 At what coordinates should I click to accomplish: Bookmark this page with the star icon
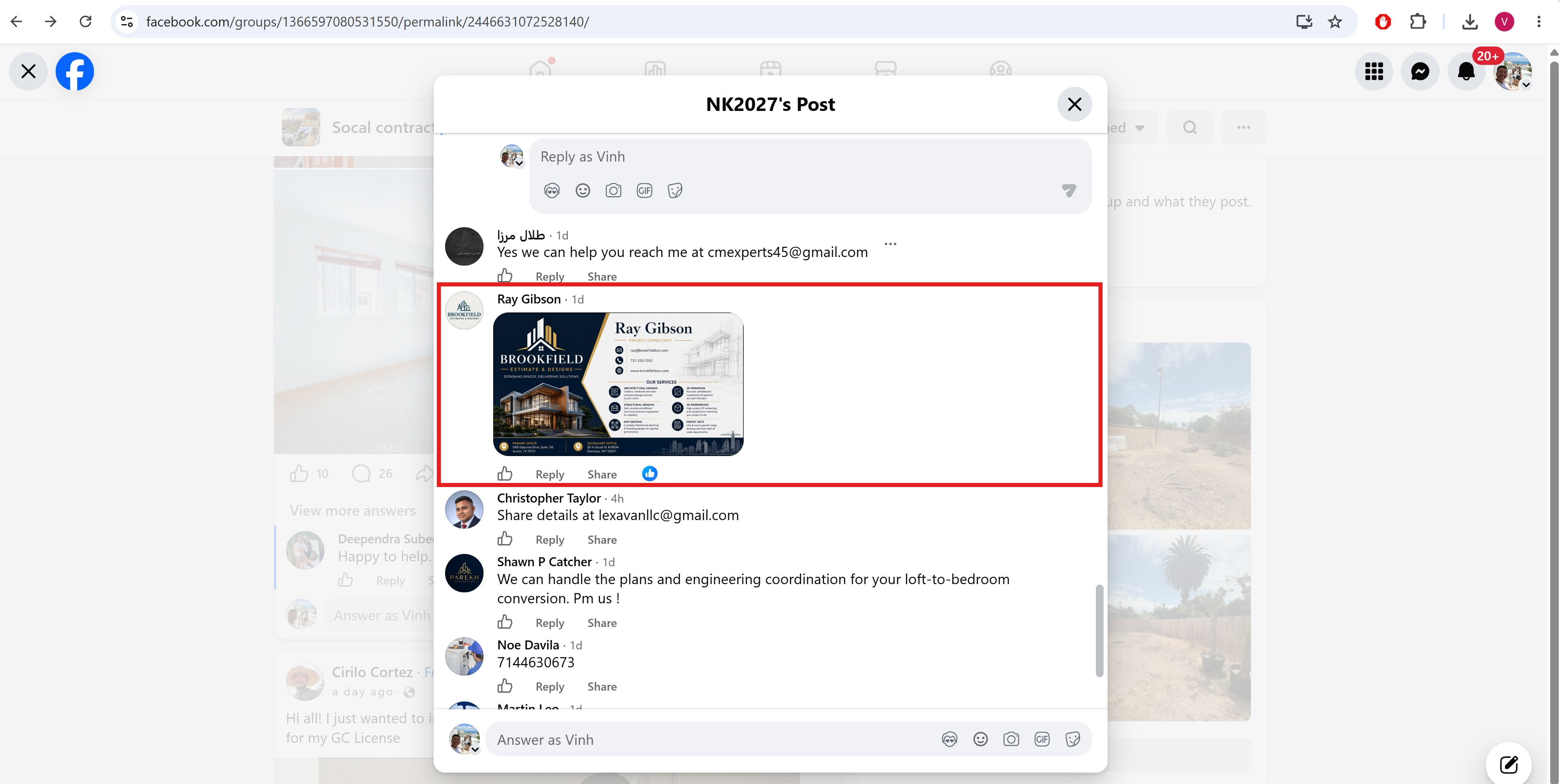coord(1335,22)
